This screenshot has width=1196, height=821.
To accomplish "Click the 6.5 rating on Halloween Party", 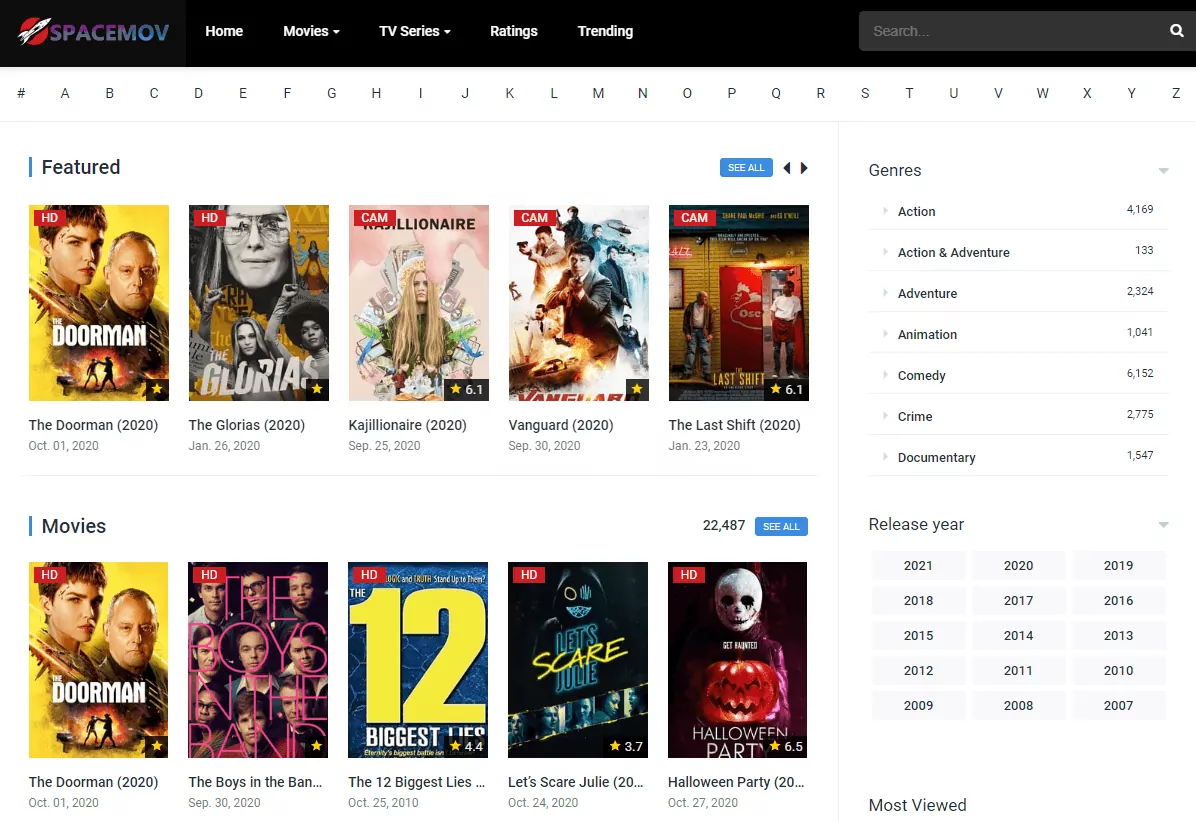I will pos(786,746).
